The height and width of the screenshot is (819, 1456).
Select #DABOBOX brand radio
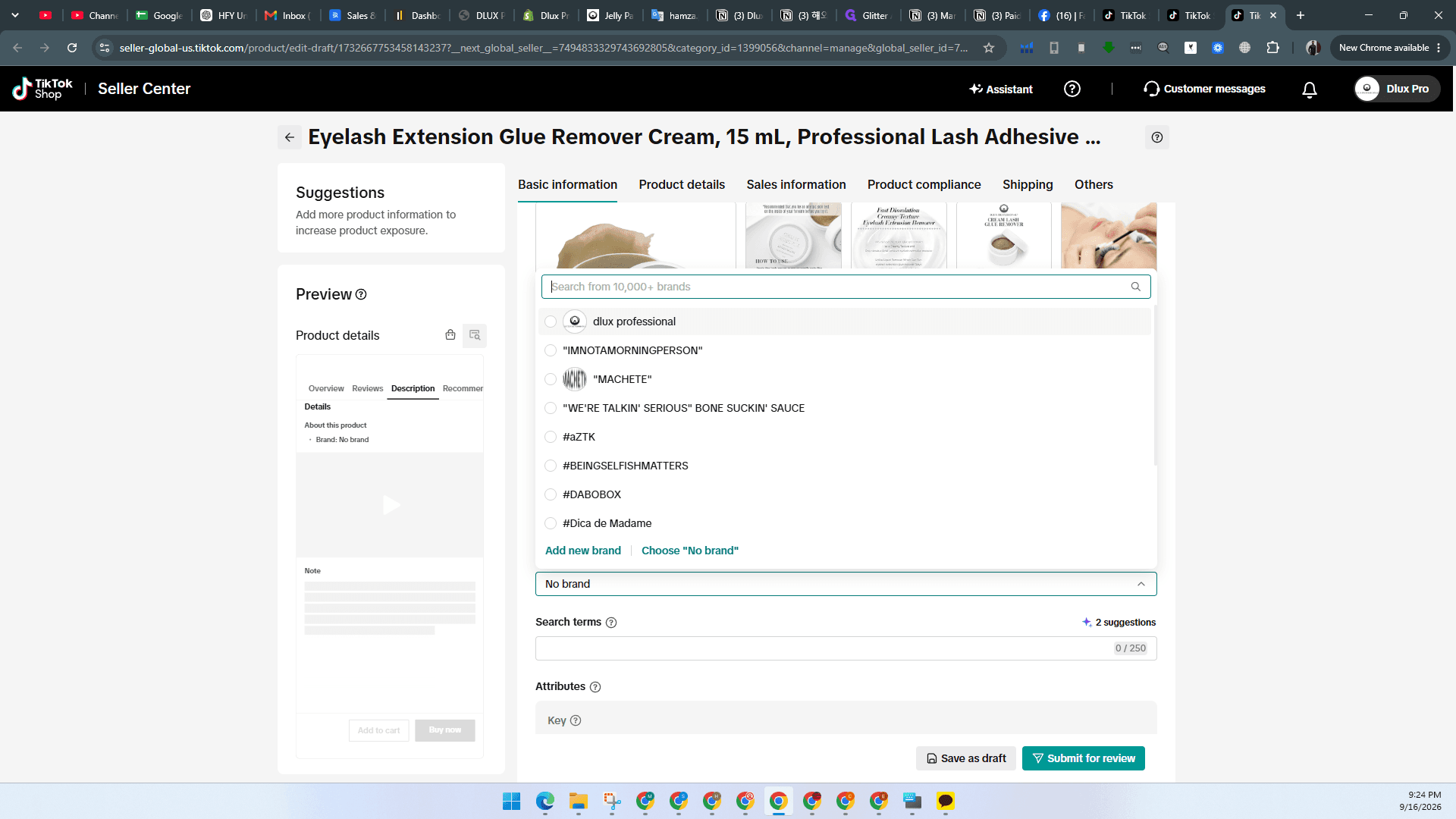[x=551, y=494]
